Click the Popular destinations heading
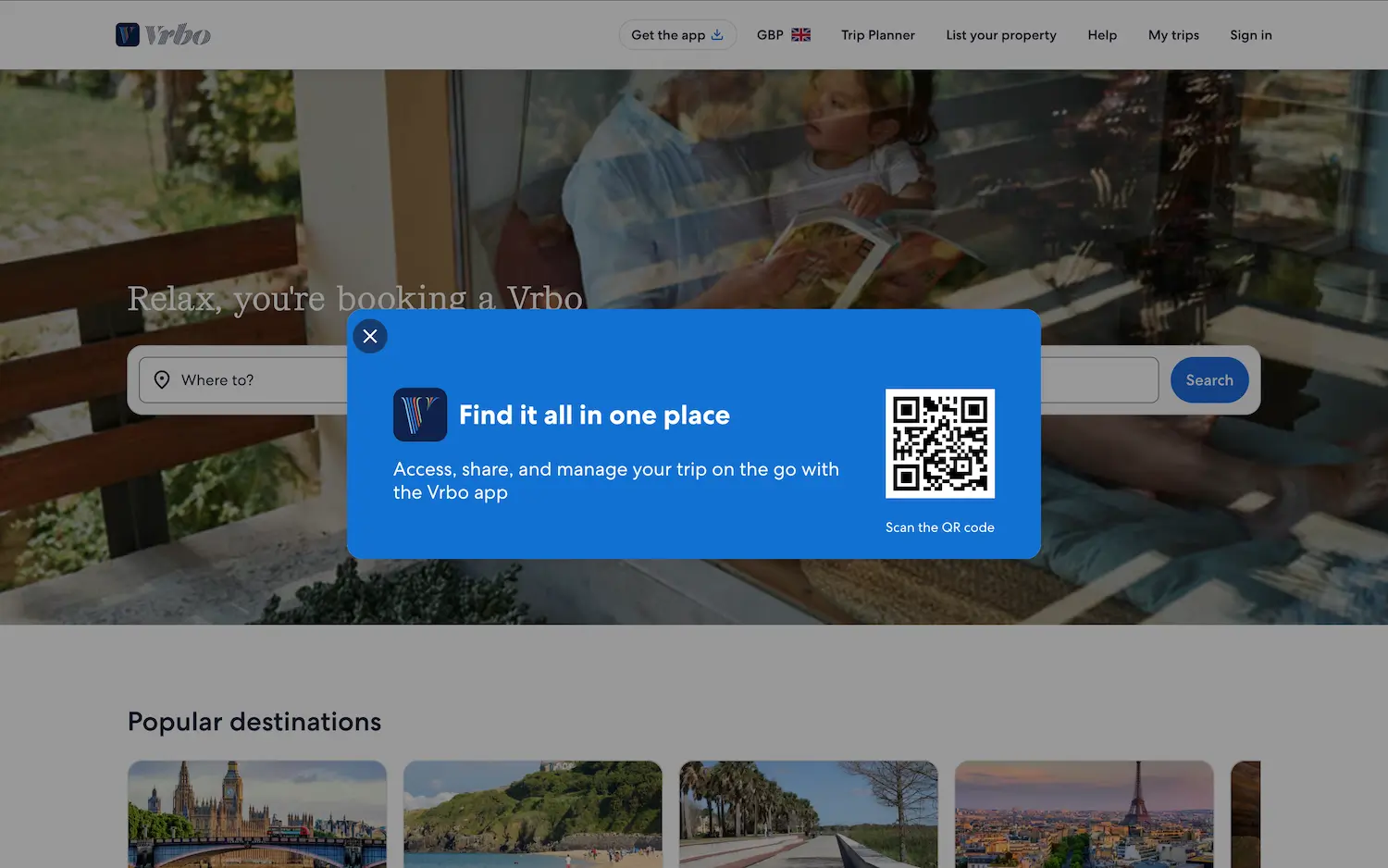The width and height of the screenshot is (1388, 868). click(x=254, y=722)
